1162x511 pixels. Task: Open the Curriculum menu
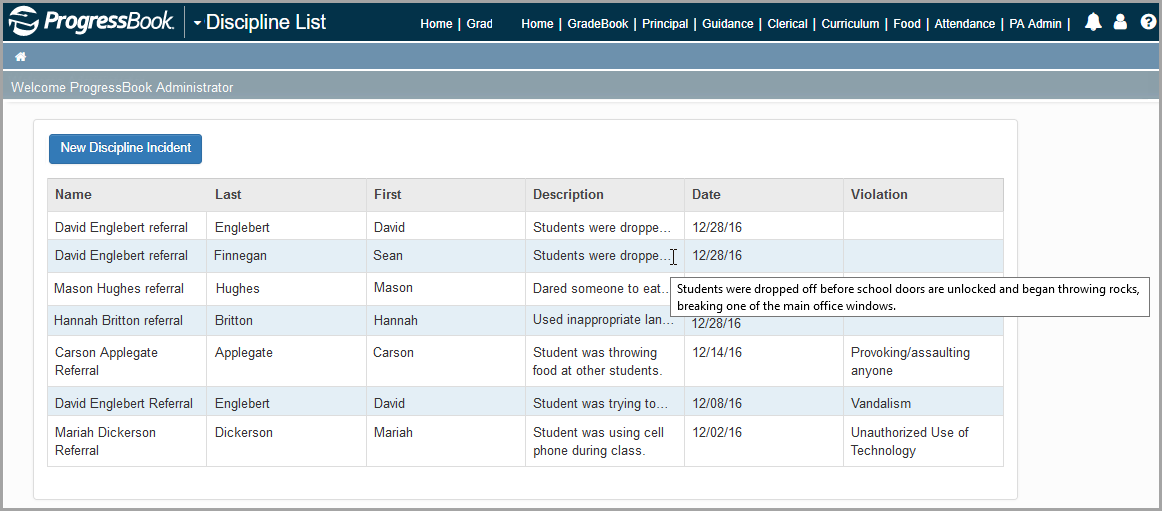pos(850,24)
